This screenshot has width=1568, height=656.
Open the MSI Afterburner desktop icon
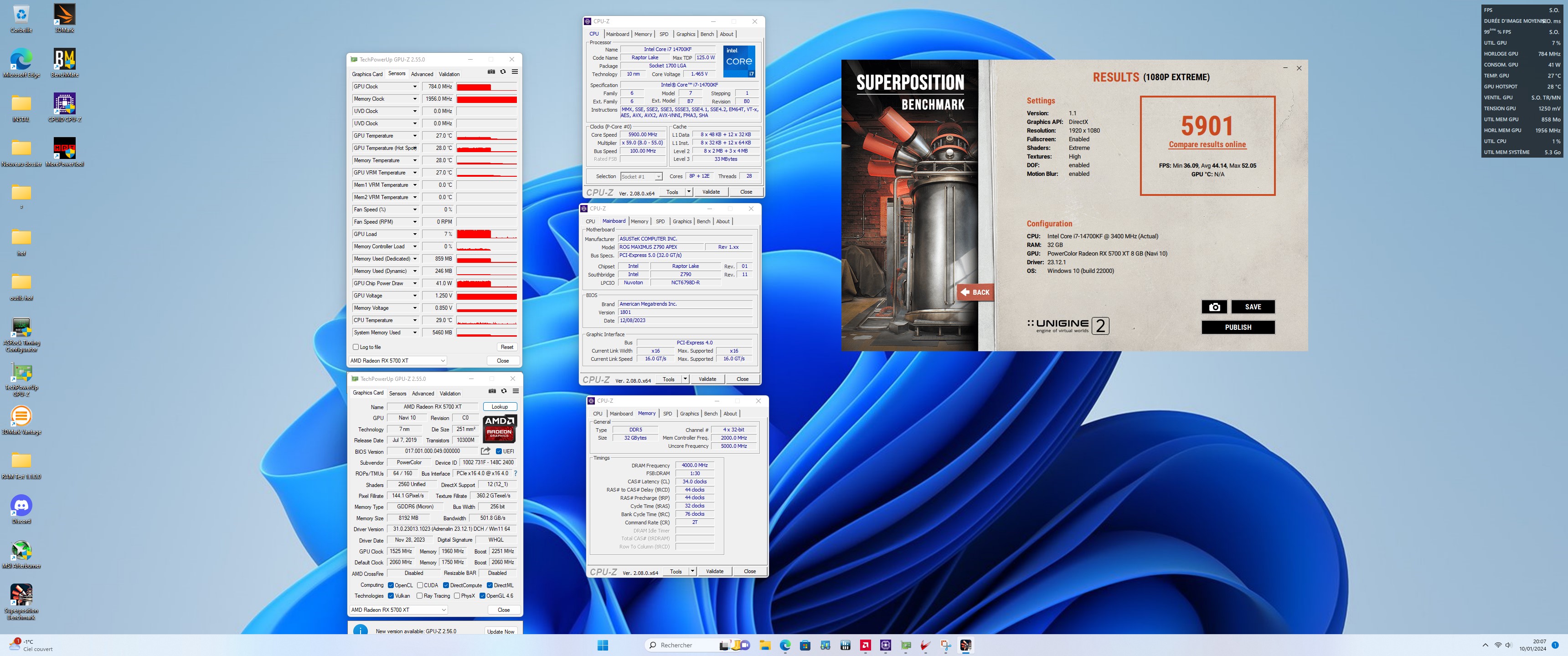pos(21,554)
